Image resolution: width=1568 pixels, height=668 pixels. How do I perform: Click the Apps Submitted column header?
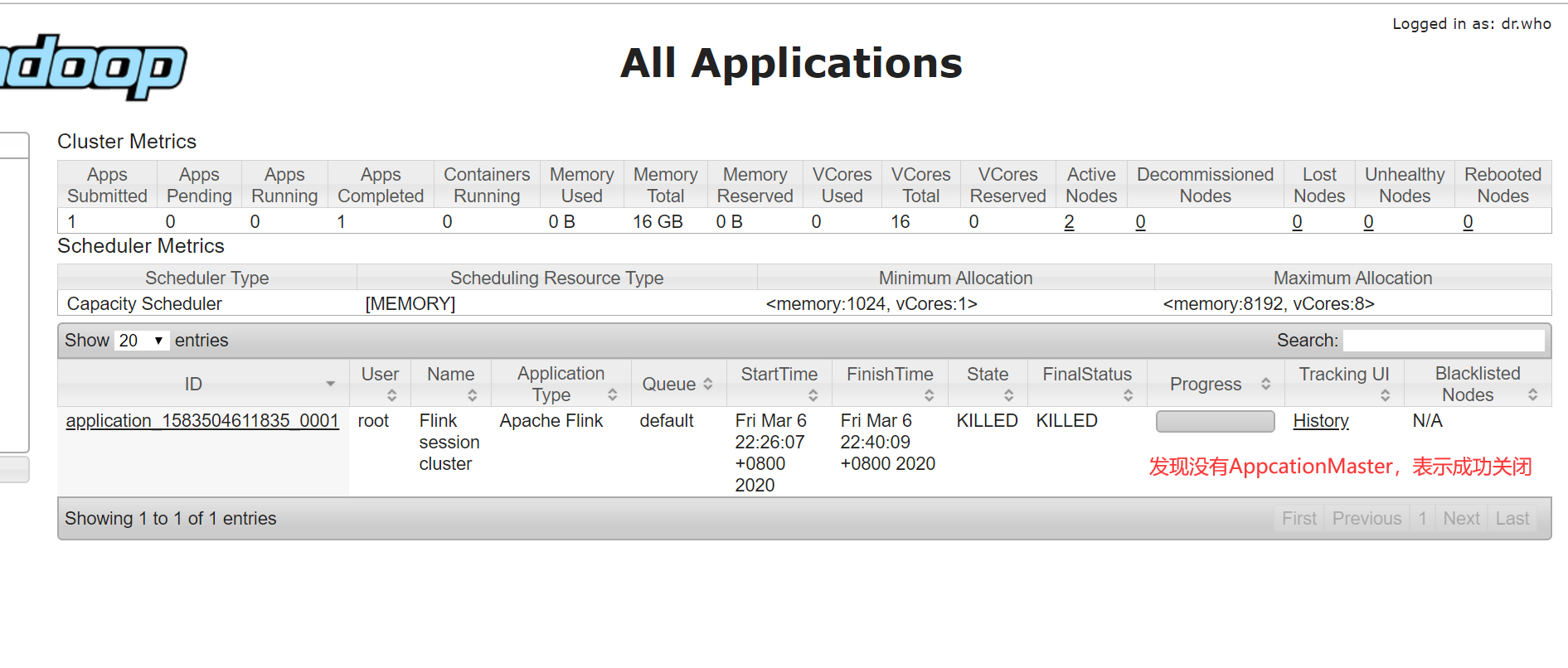pos(107,185)
